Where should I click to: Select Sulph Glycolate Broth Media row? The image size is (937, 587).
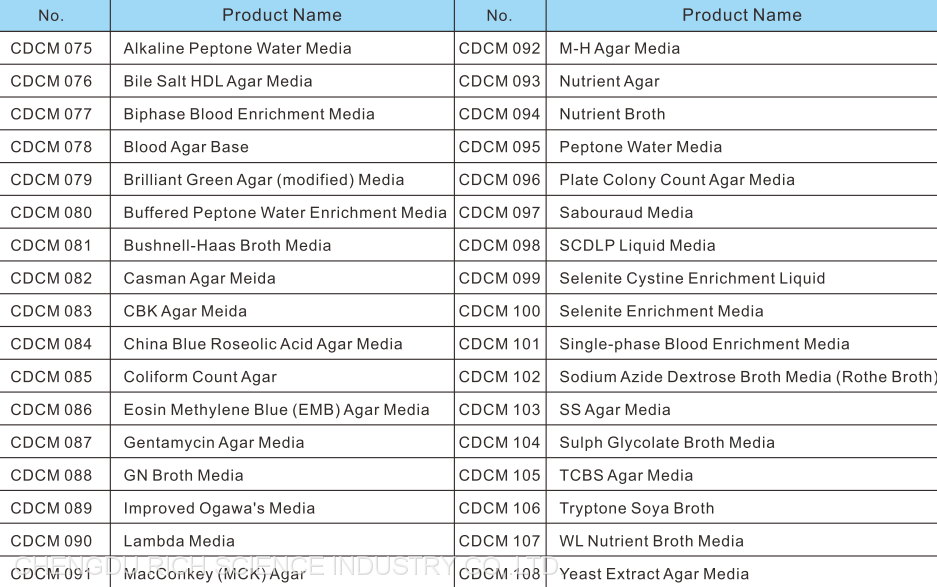(667, 442)
